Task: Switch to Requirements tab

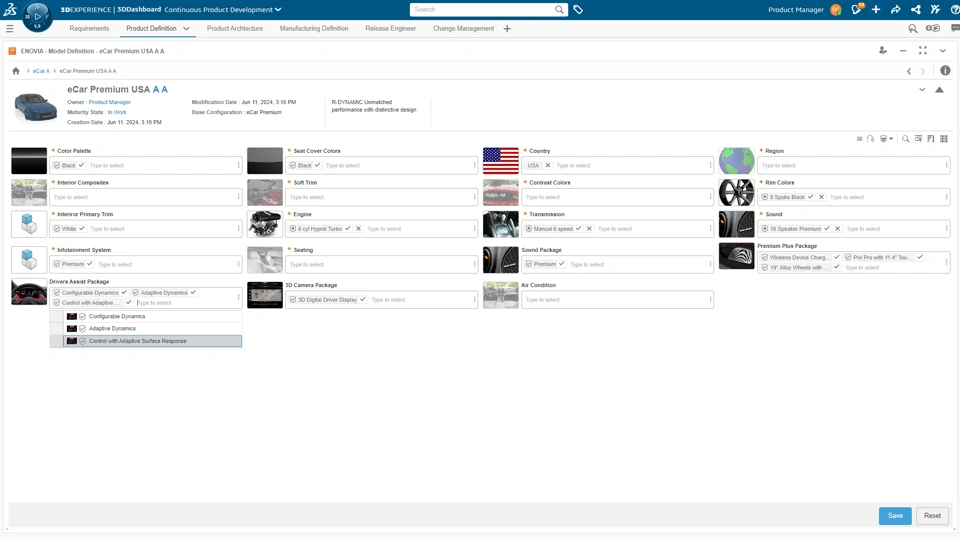Action: pyautogui.click(x=89, y=29)
